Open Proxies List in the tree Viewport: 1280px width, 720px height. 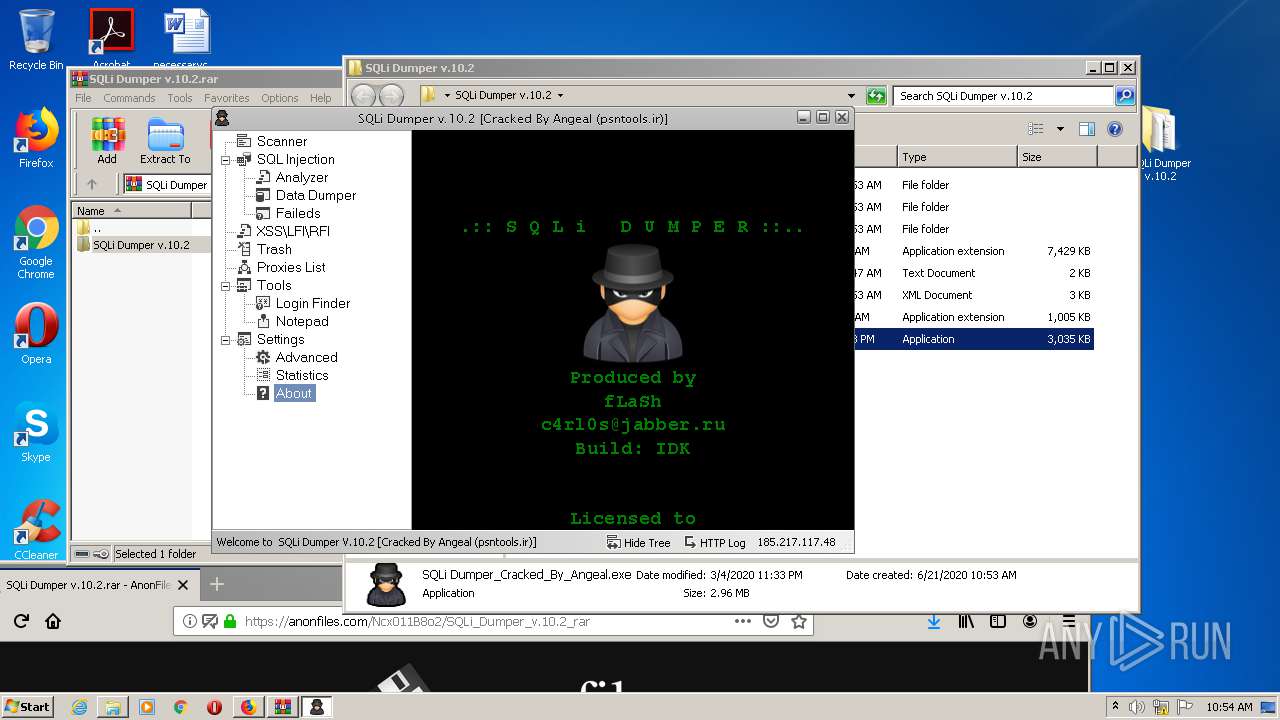tap(290, 267)
